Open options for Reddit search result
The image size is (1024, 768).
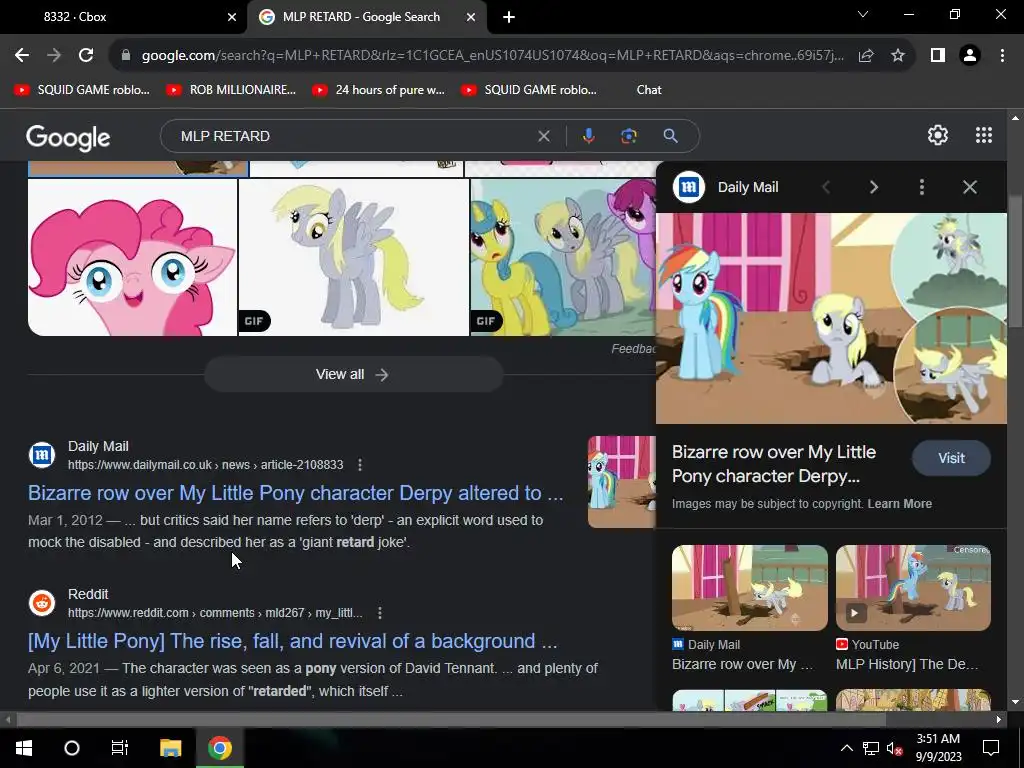(379, 613)
